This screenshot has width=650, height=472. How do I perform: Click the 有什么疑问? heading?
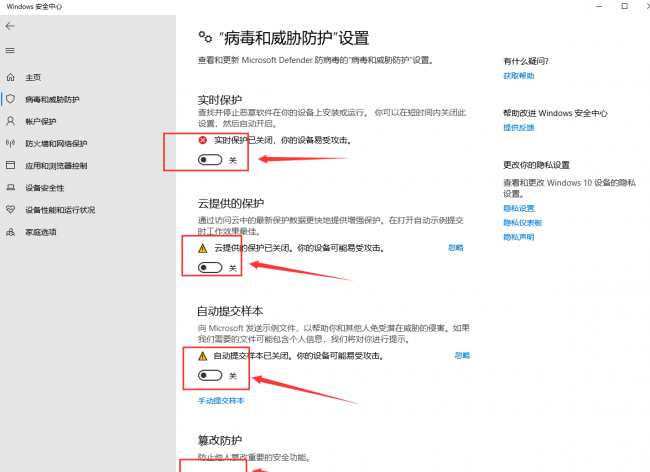pos(526,61)
